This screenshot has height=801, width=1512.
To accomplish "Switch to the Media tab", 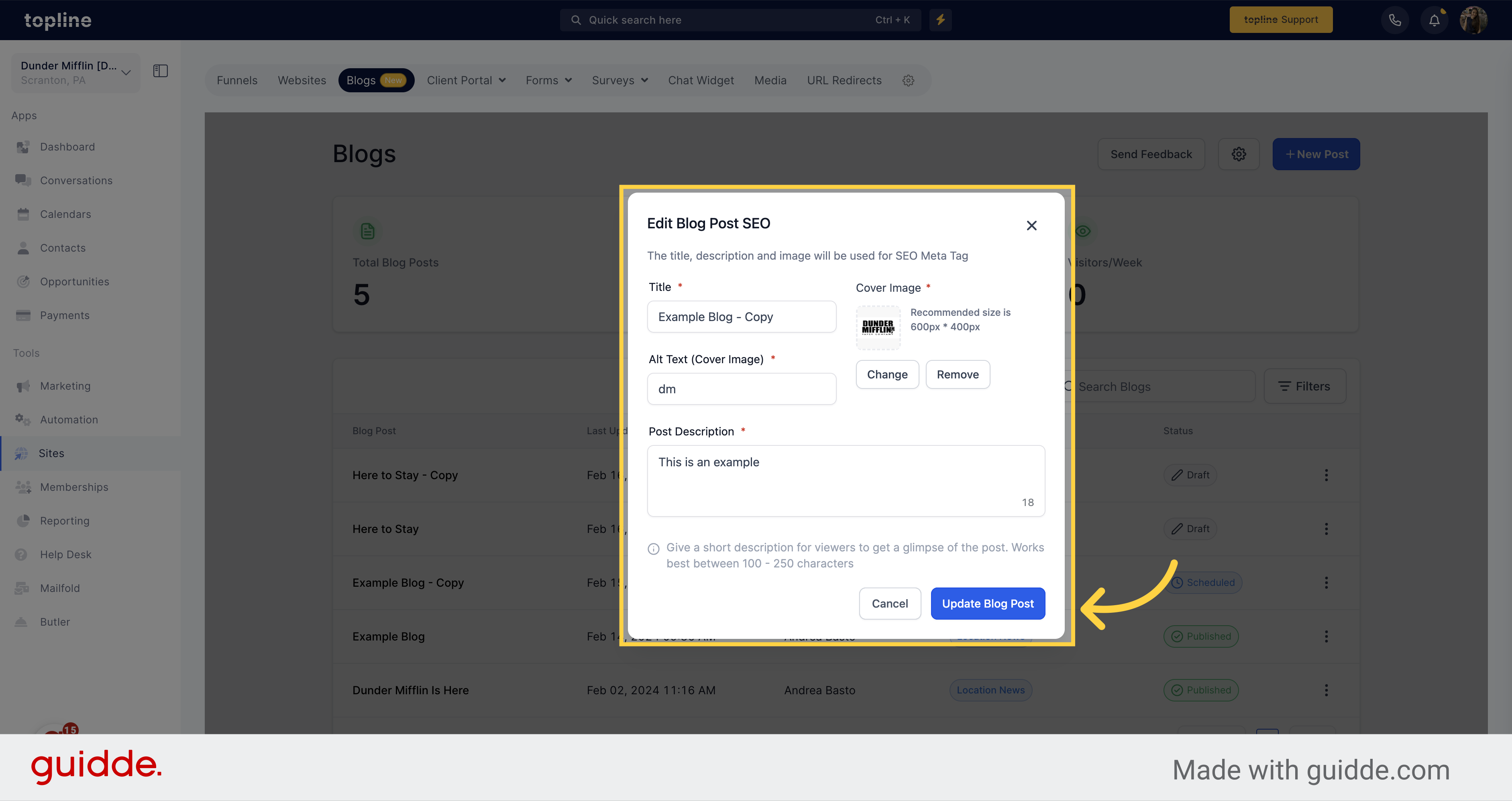I will [770, 80].
